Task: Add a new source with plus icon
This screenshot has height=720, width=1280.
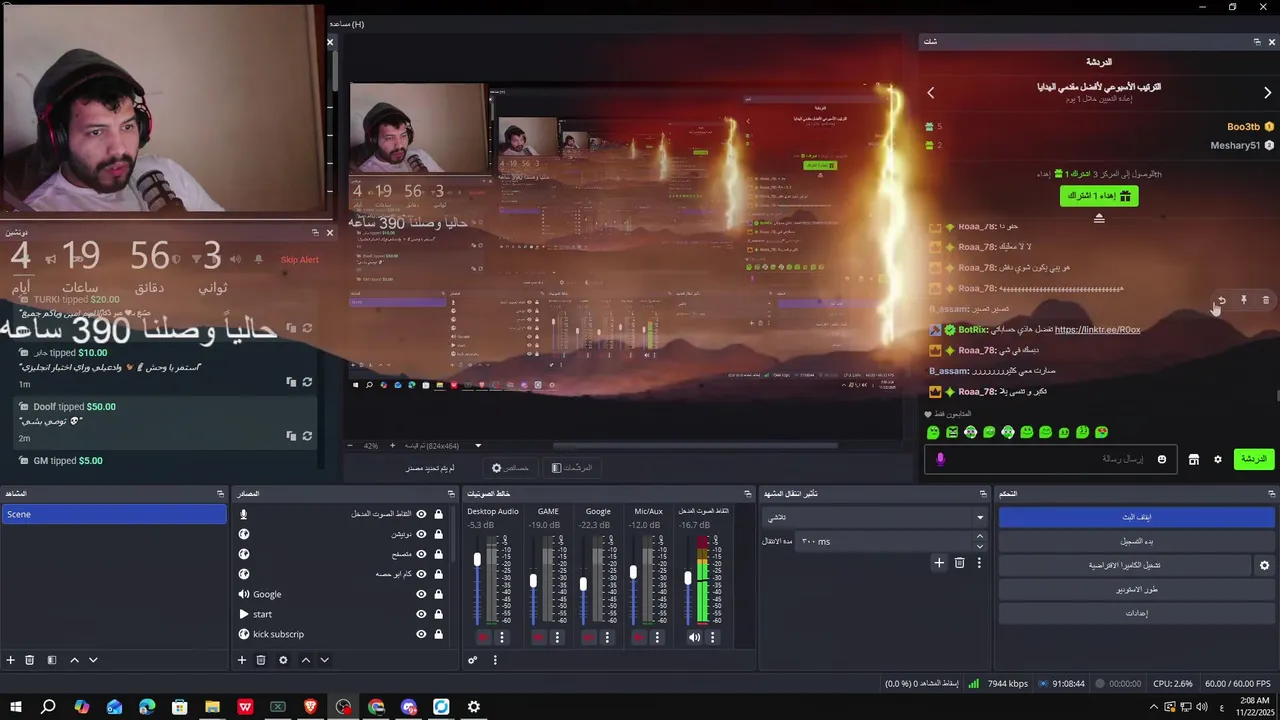Action: (241, 660)
